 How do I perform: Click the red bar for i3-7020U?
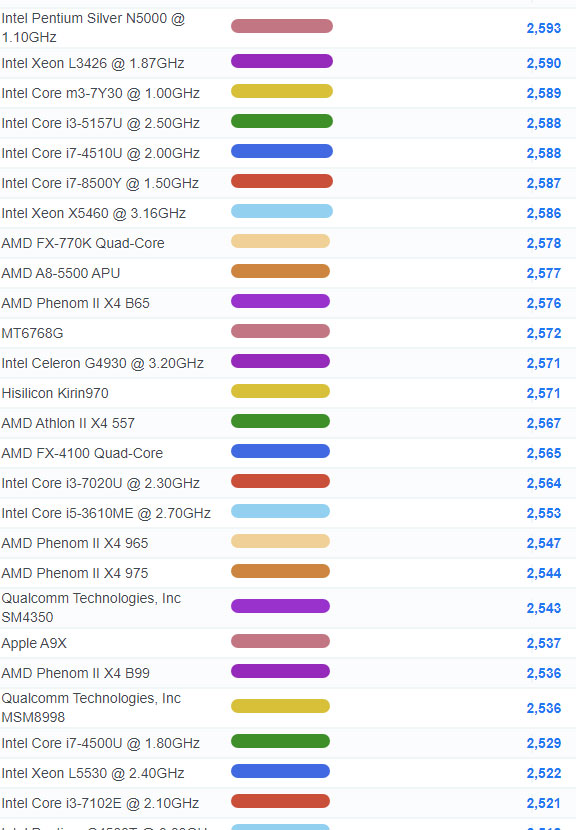pos(280,481)
